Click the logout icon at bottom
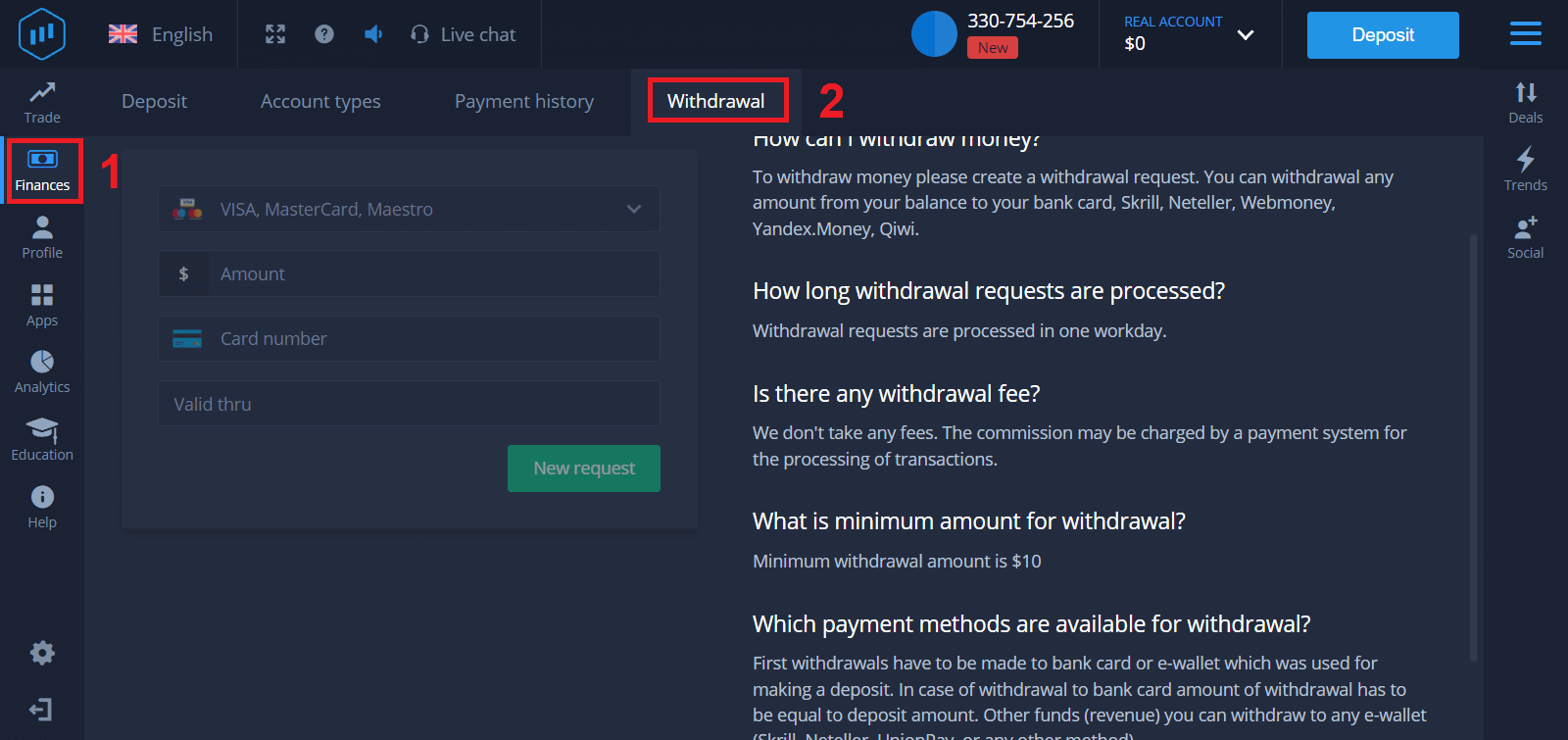 click(x=41, y=710)
